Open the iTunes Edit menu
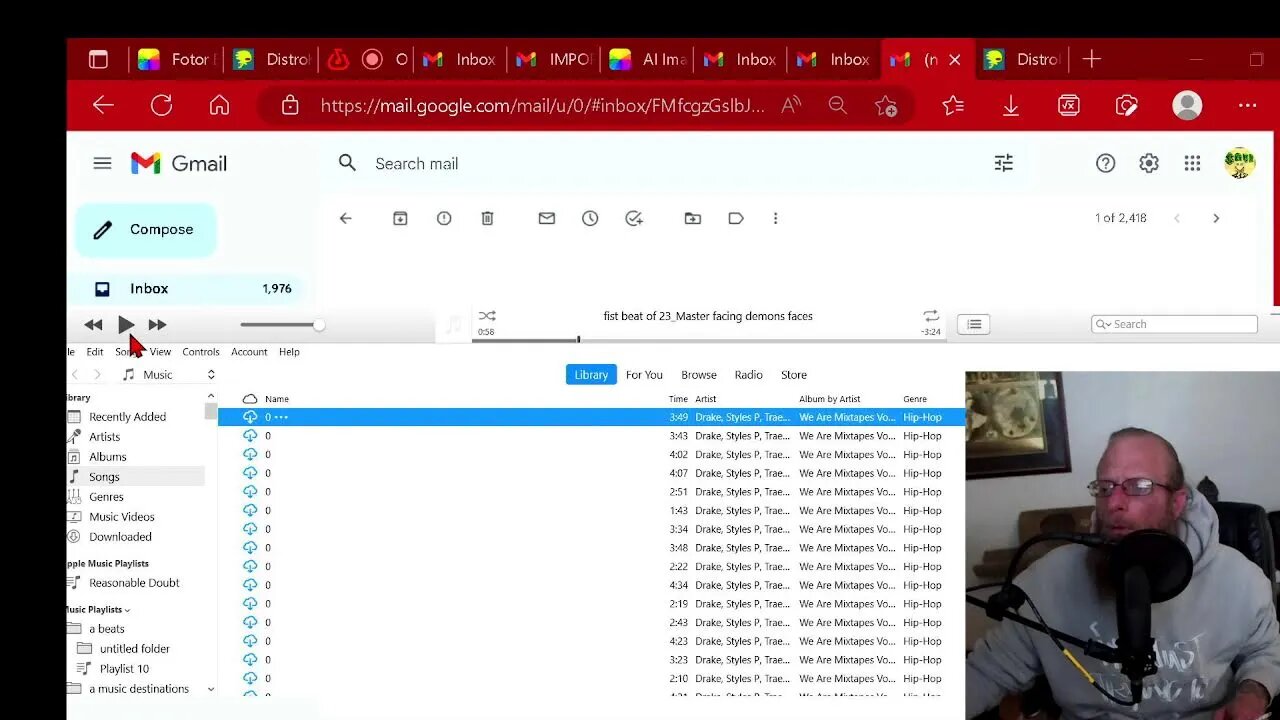1280x720 pixels. 95,352
